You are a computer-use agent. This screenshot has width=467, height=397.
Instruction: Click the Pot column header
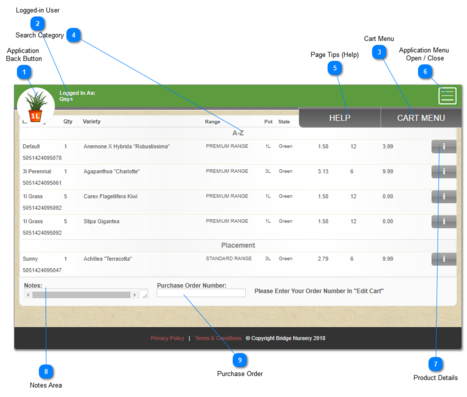click(x=268, y=122)
